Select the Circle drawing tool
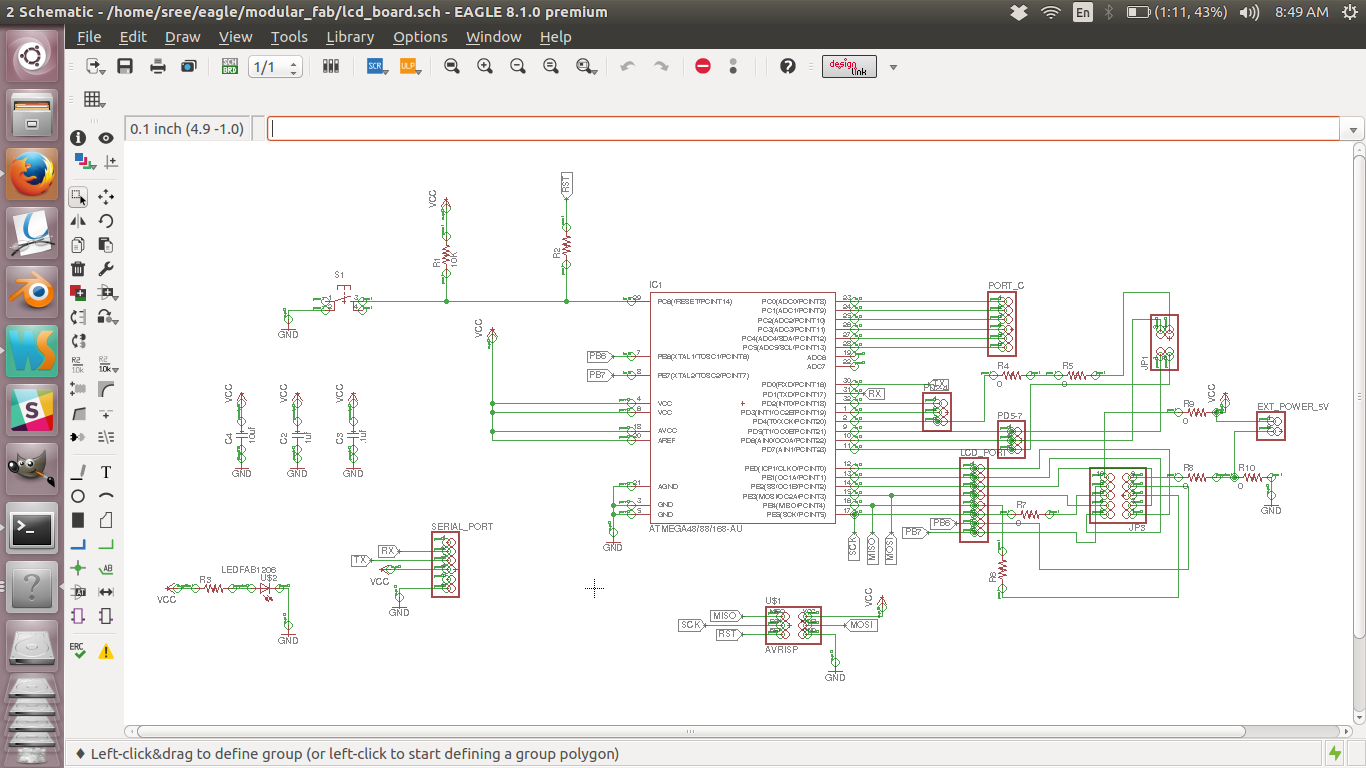1366x768 pixels. (x=78, y=496)
